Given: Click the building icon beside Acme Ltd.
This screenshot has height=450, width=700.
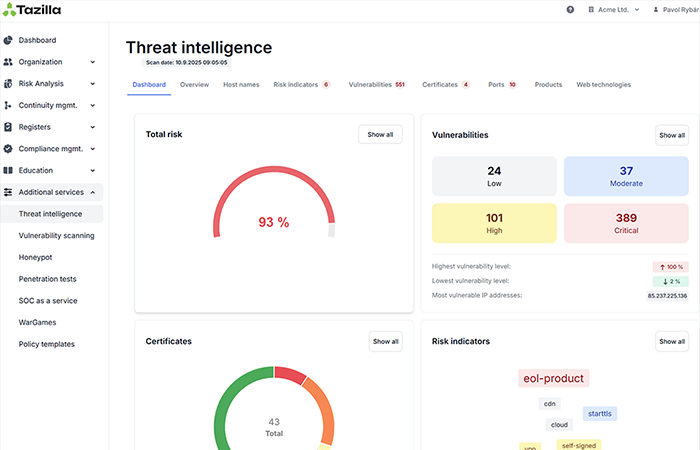Looking at the screenshot, I should 591,9.
